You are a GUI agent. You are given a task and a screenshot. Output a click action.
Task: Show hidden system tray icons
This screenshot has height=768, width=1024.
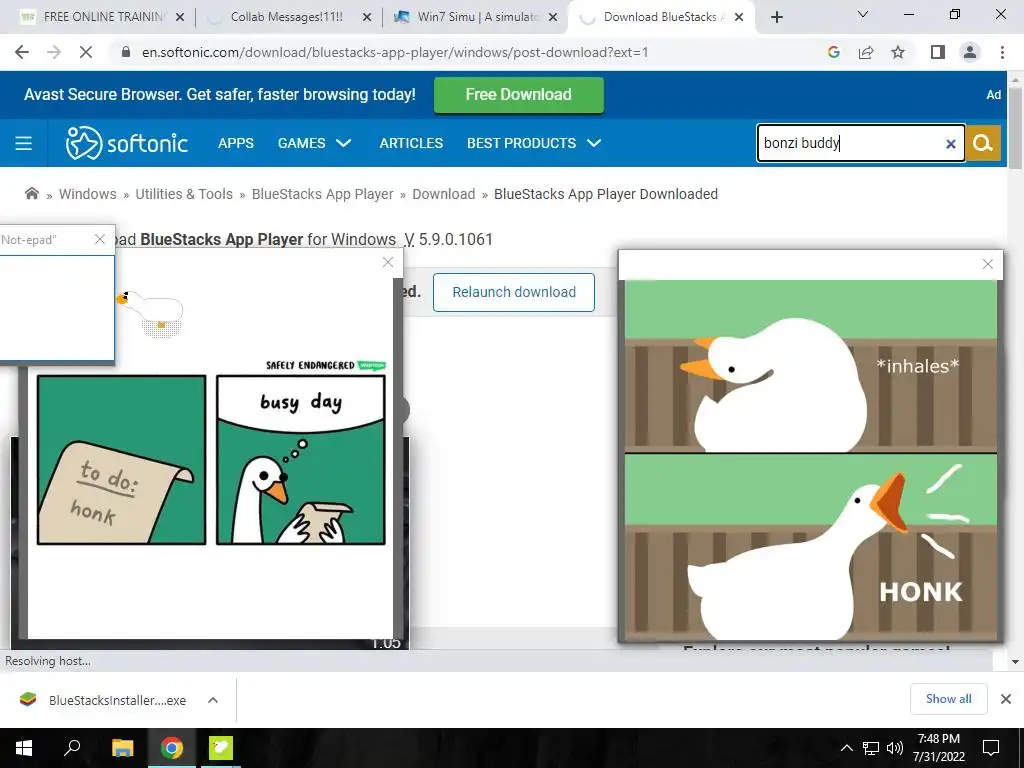point(846,748)
